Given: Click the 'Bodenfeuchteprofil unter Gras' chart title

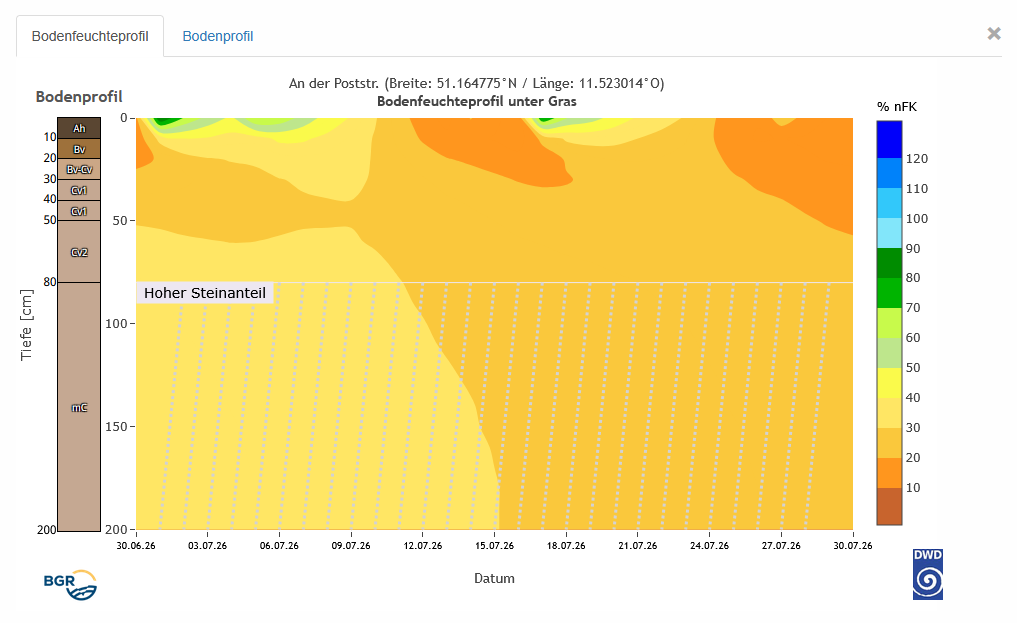Looking at the screenshot, I should tap(477, 101).
